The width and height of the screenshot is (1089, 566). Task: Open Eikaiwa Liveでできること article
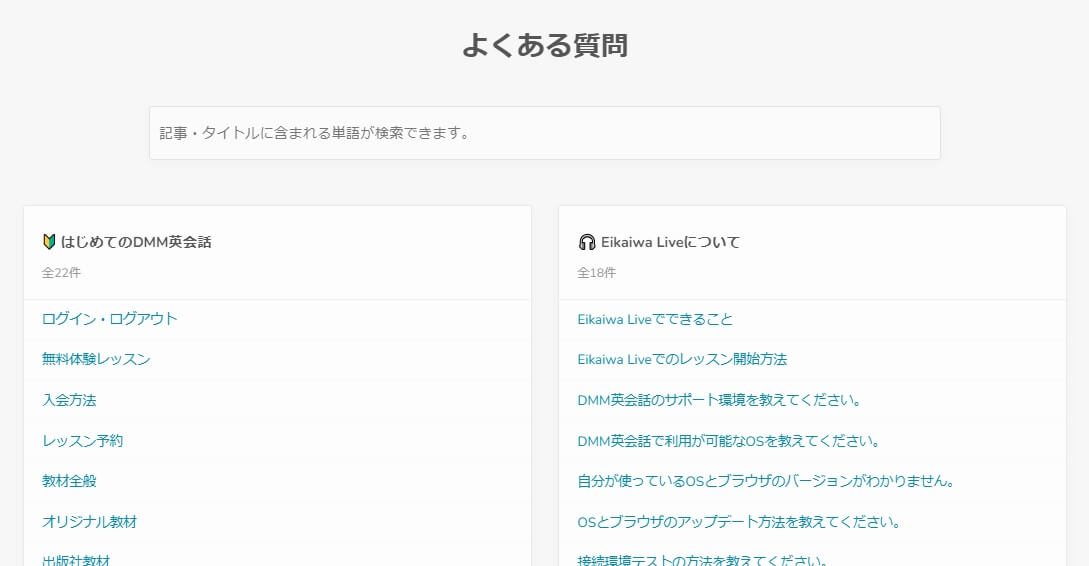click(655, 319)
